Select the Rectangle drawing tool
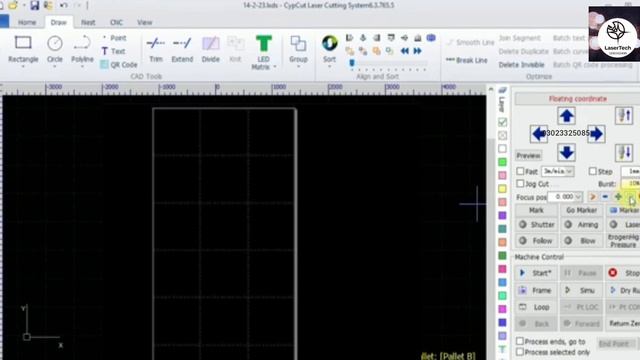Screen dimensions: 640x360 (x=23, y=49)
